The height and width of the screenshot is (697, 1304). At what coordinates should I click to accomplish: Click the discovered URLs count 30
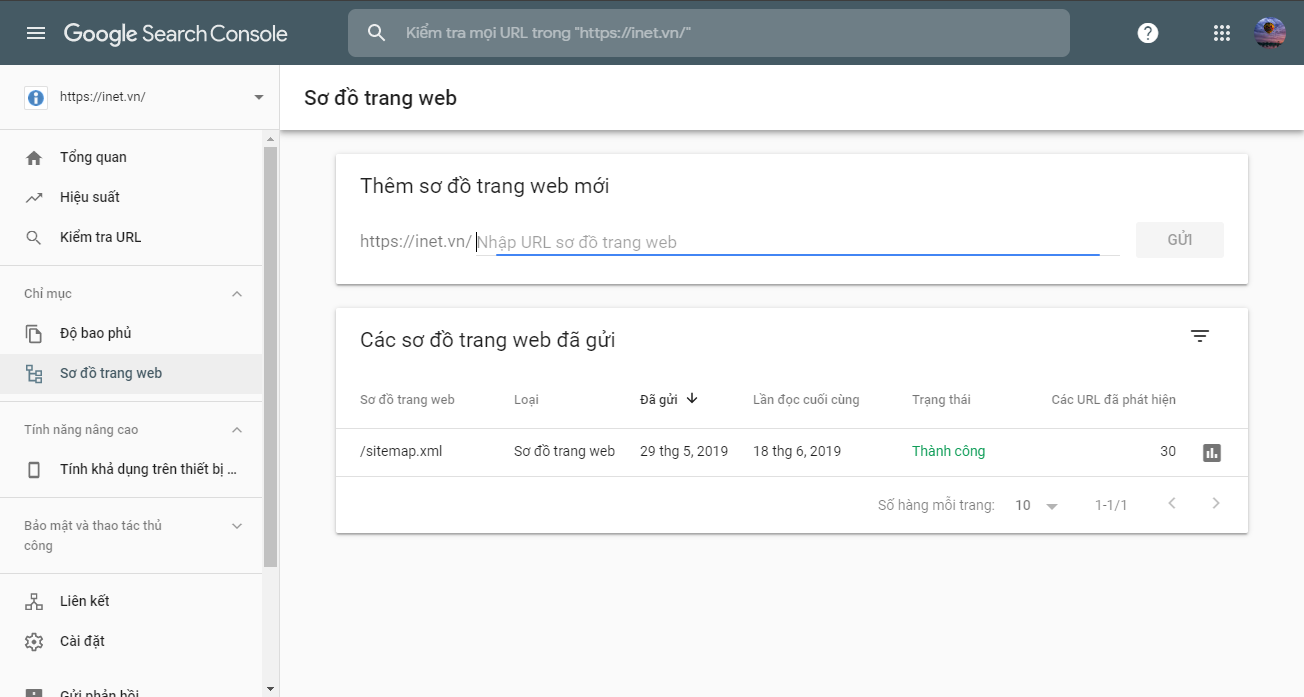click(1168, 451)
